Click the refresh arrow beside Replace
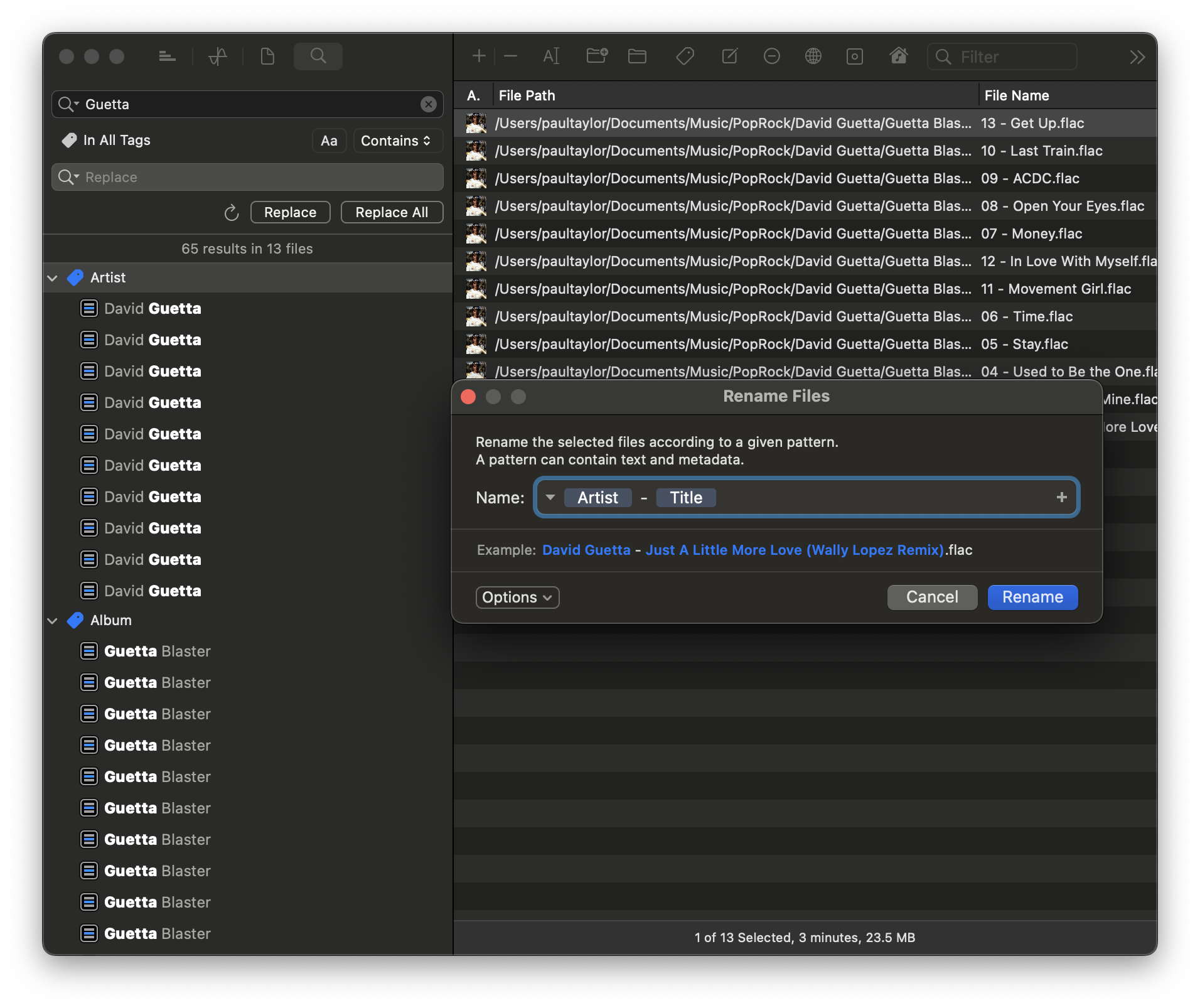Image resolution: width=1200 pixels, height=1008 pixels. tap(232, 213)
